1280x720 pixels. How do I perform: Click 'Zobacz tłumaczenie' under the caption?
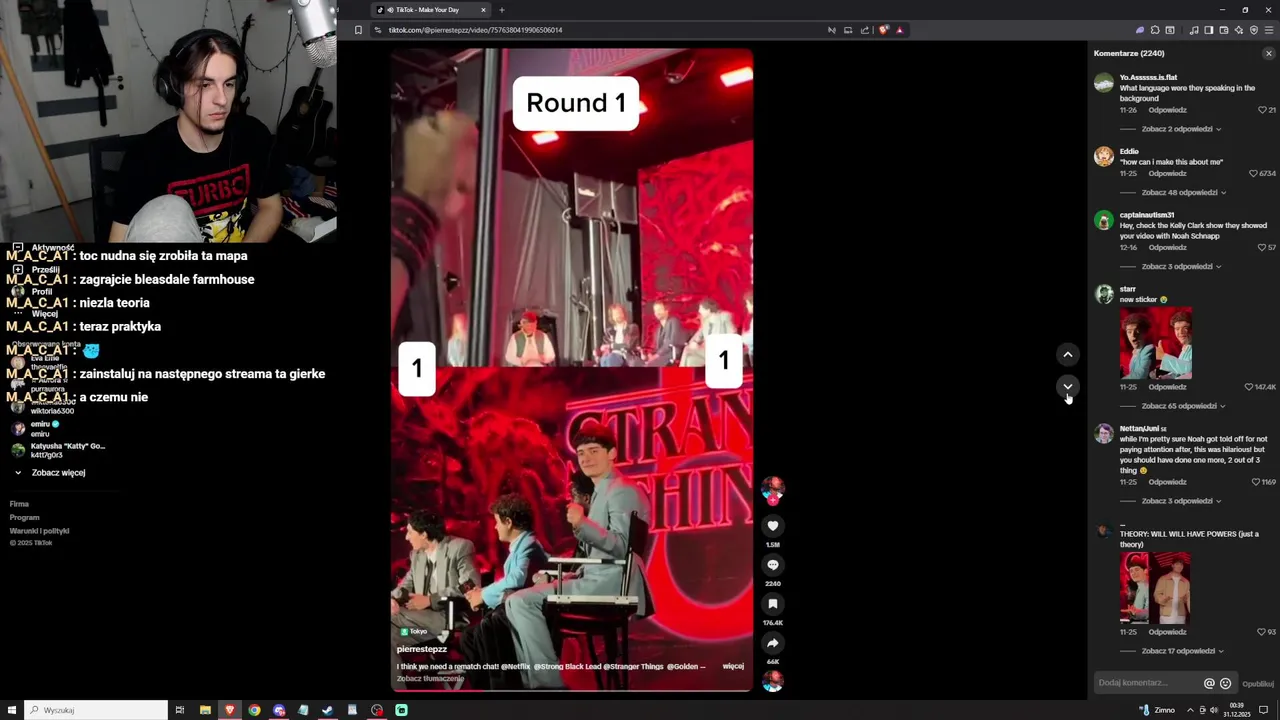coord(430,678)
